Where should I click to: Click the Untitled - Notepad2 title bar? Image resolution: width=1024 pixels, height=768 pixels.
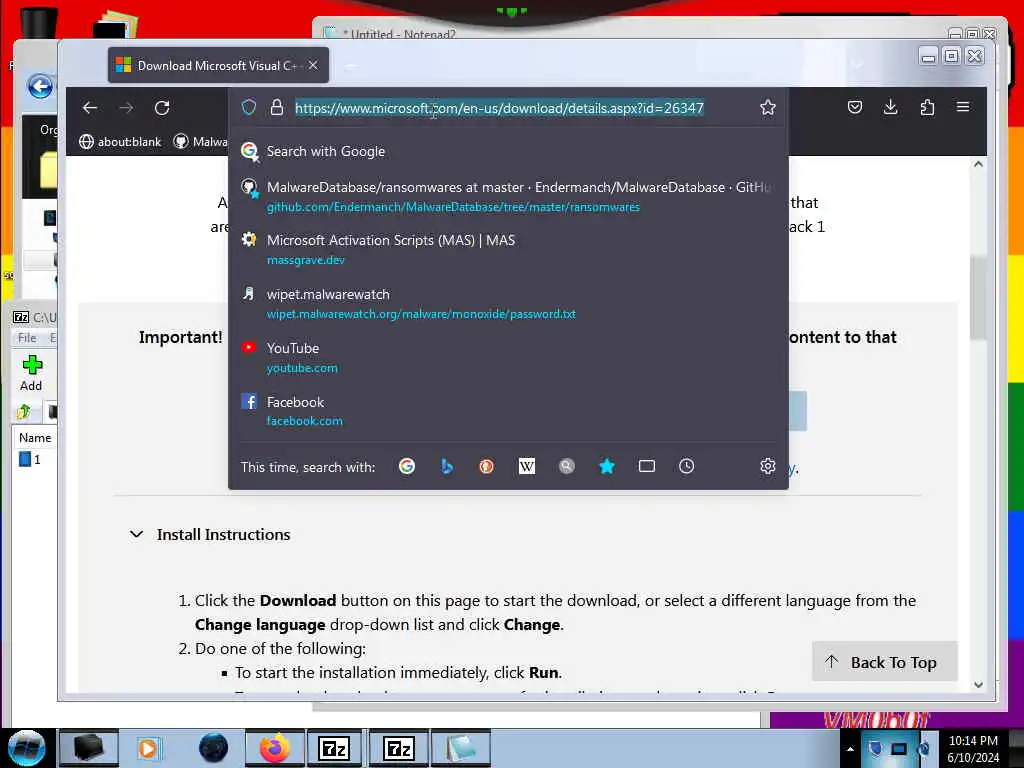pos(627,31)
